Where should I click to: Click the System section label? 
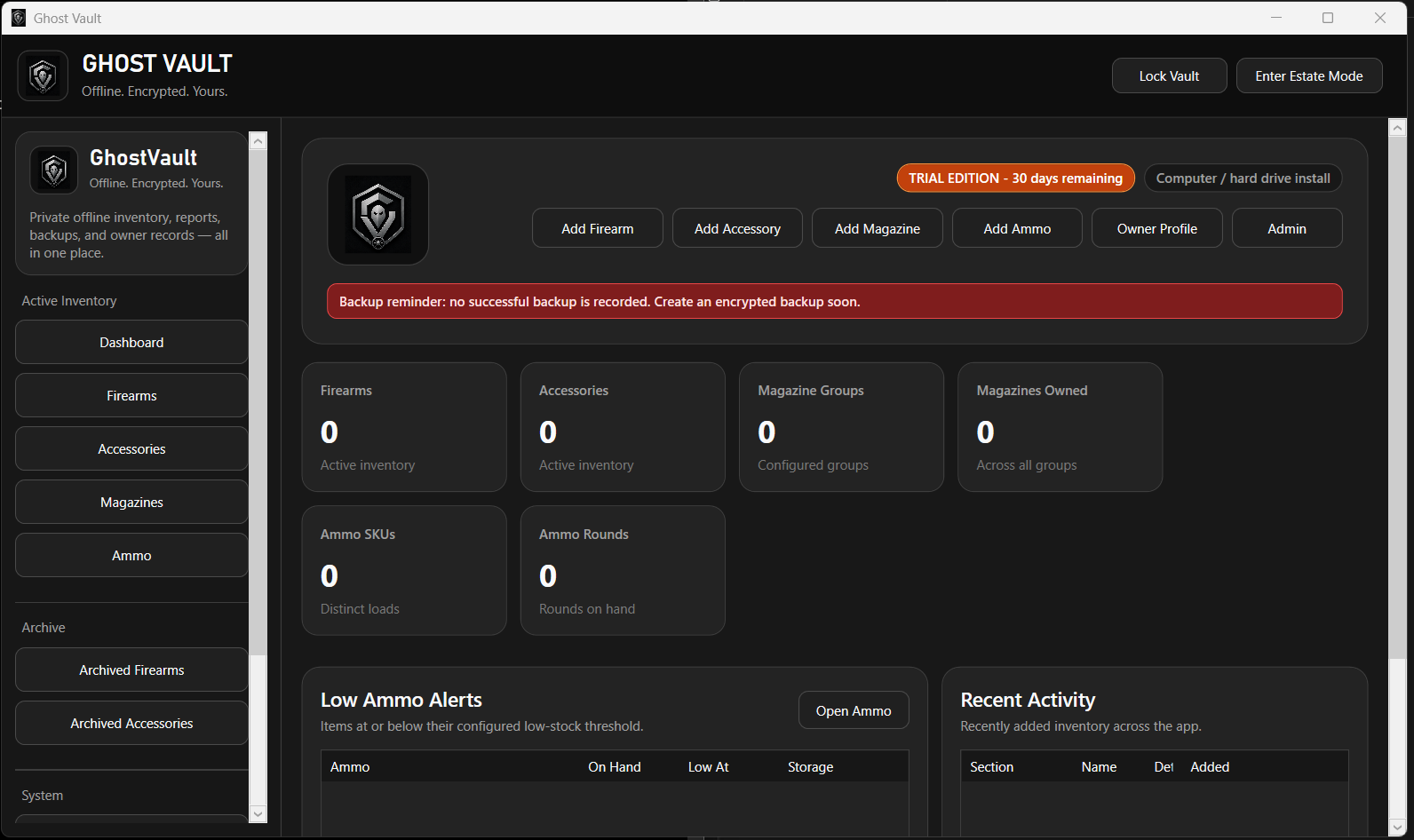43,795
